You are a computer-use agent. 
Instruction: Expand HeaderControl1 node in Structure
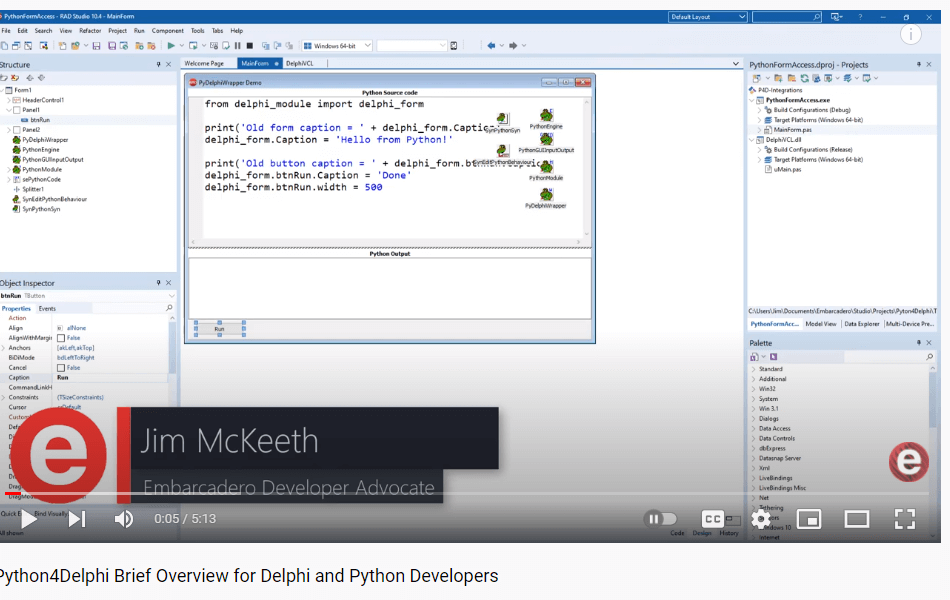(8, 100)
